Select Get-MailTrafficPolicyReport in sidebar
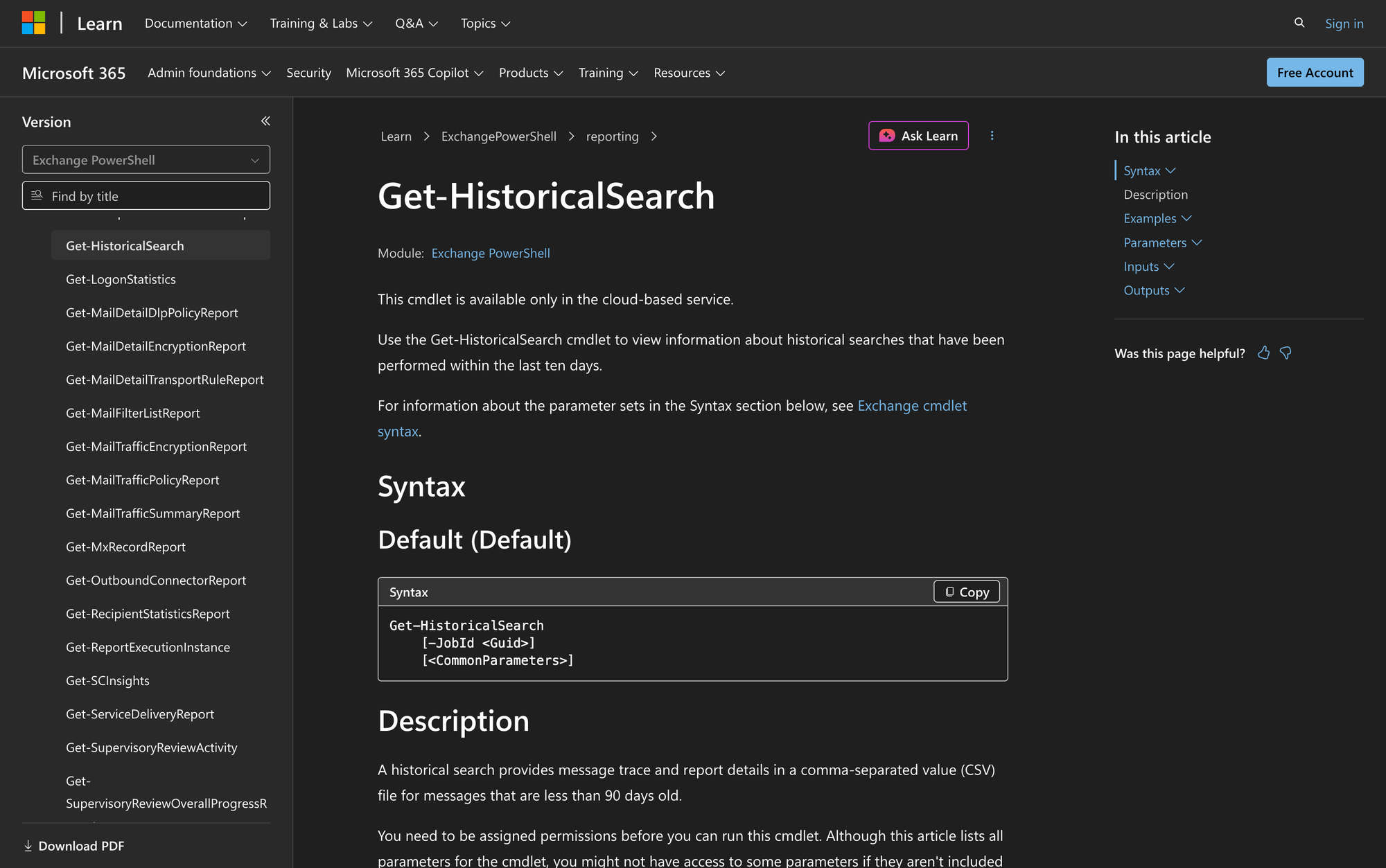 (x=142, y=480)
